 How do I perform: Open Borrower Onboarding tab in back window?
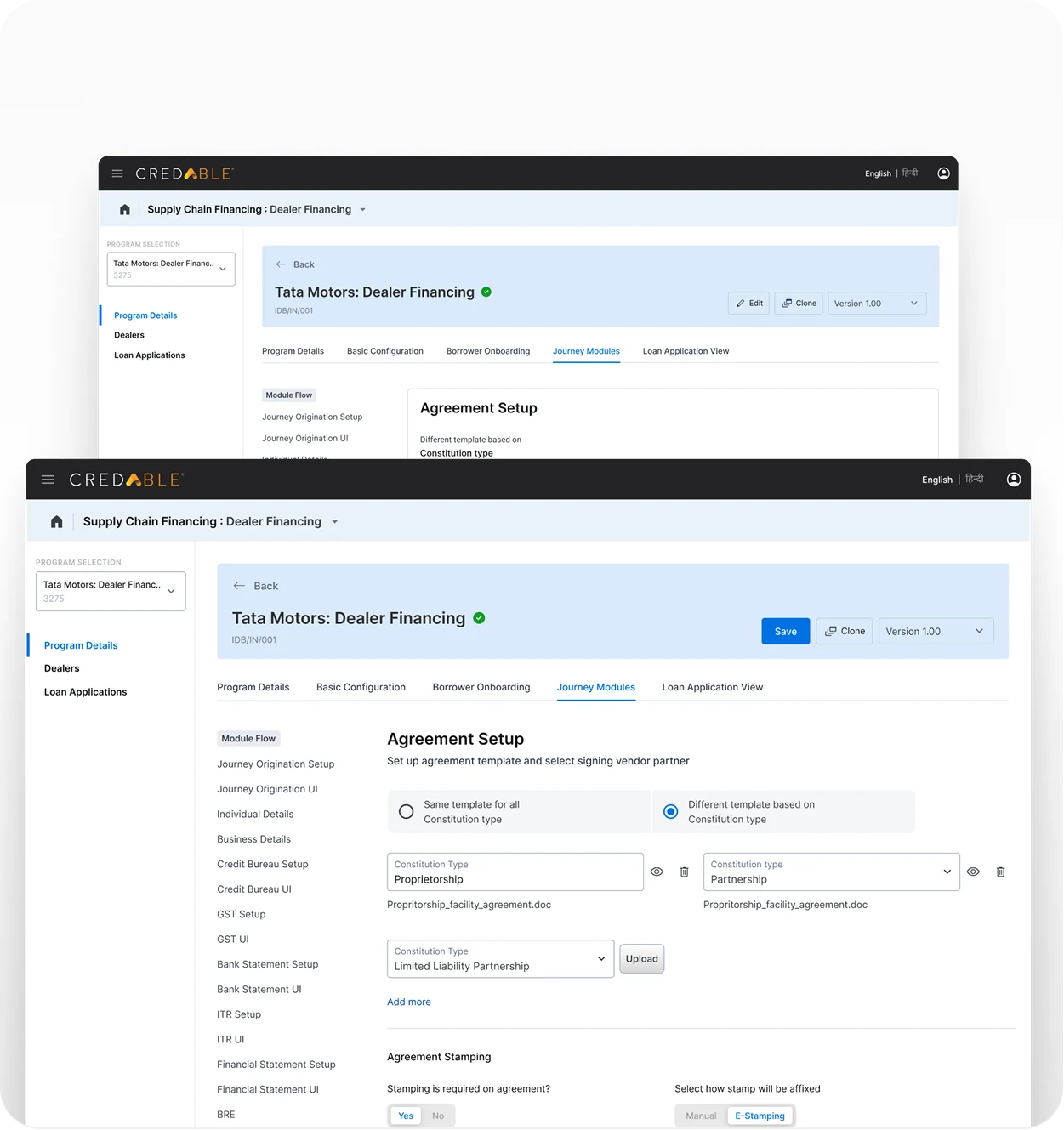pos(488,351)
